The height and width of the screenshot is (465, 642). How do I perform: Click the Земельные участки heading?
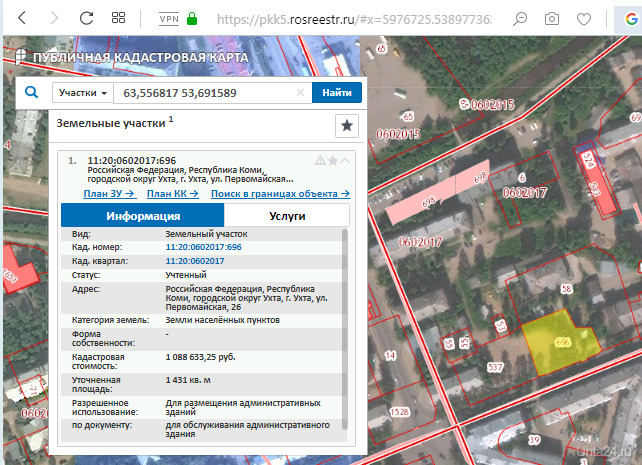(111, 123)
